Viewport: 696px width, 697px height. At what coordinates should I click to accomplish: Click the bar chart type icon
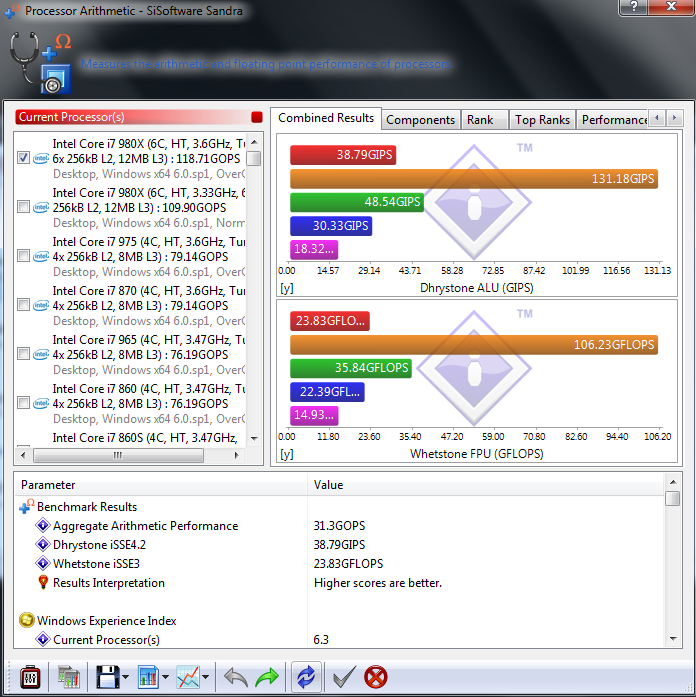pos(148,677)
